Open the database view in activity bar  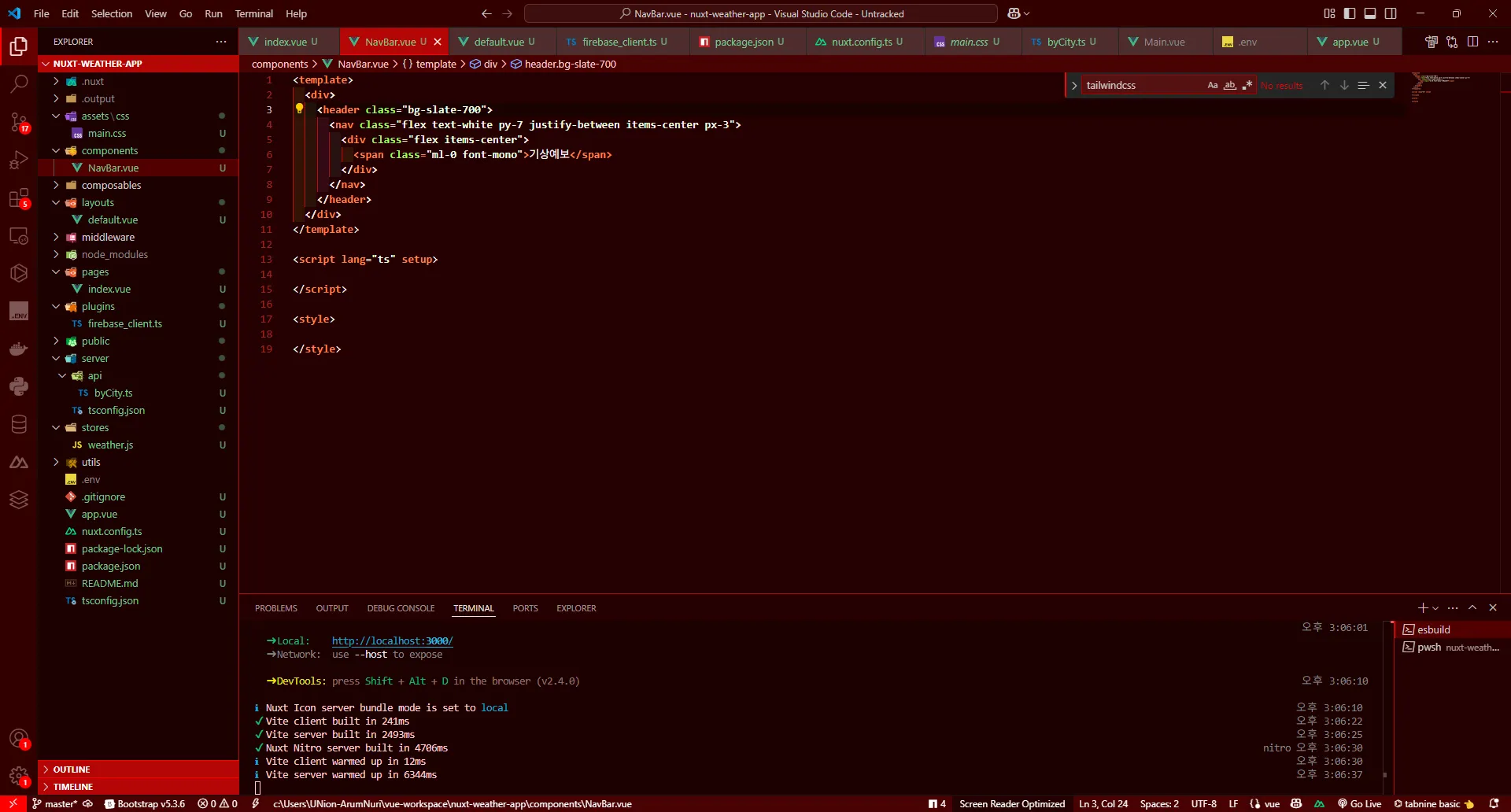point(19,424)
